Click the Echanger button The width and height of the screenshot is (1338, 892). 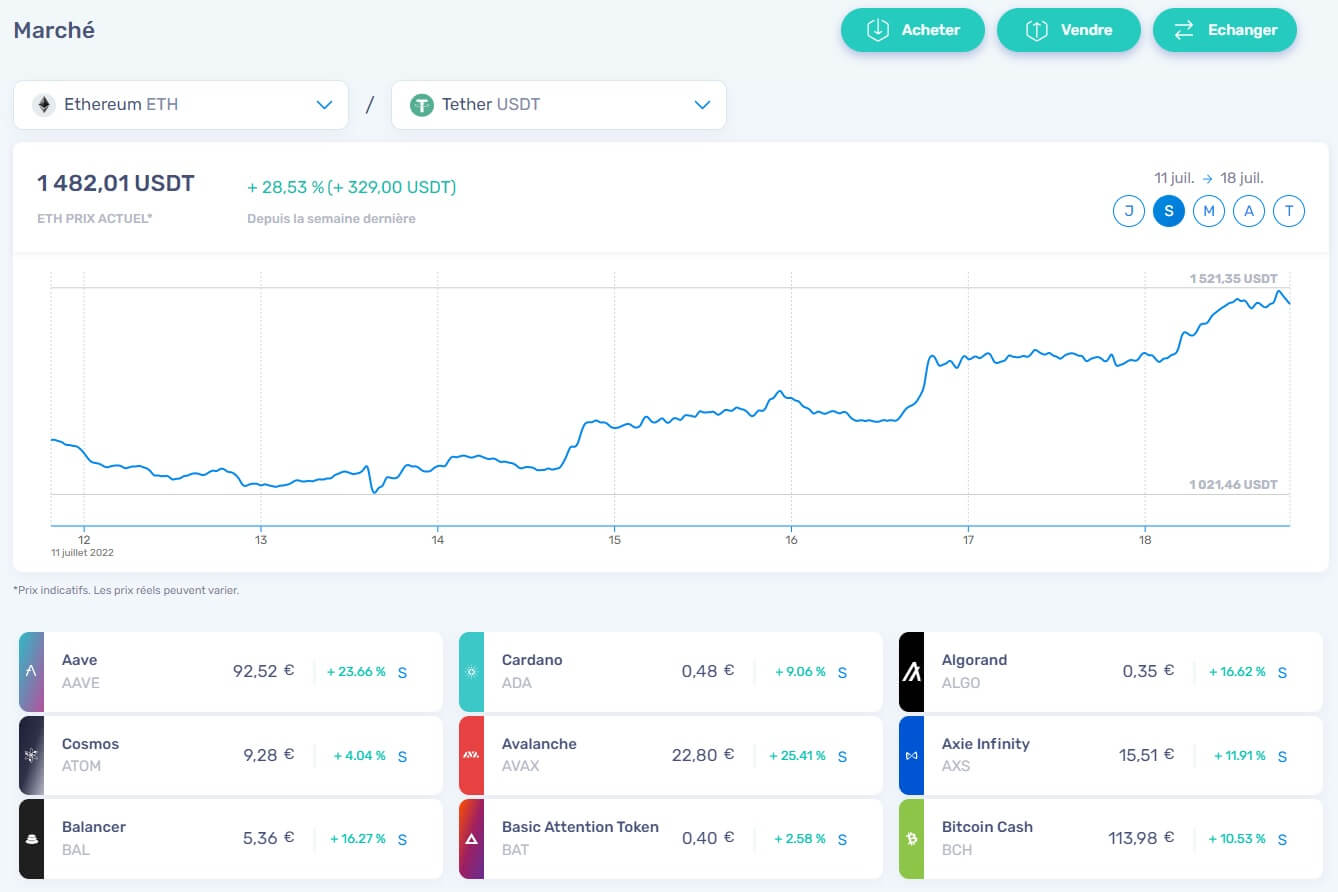click(x=1224, y=30)
